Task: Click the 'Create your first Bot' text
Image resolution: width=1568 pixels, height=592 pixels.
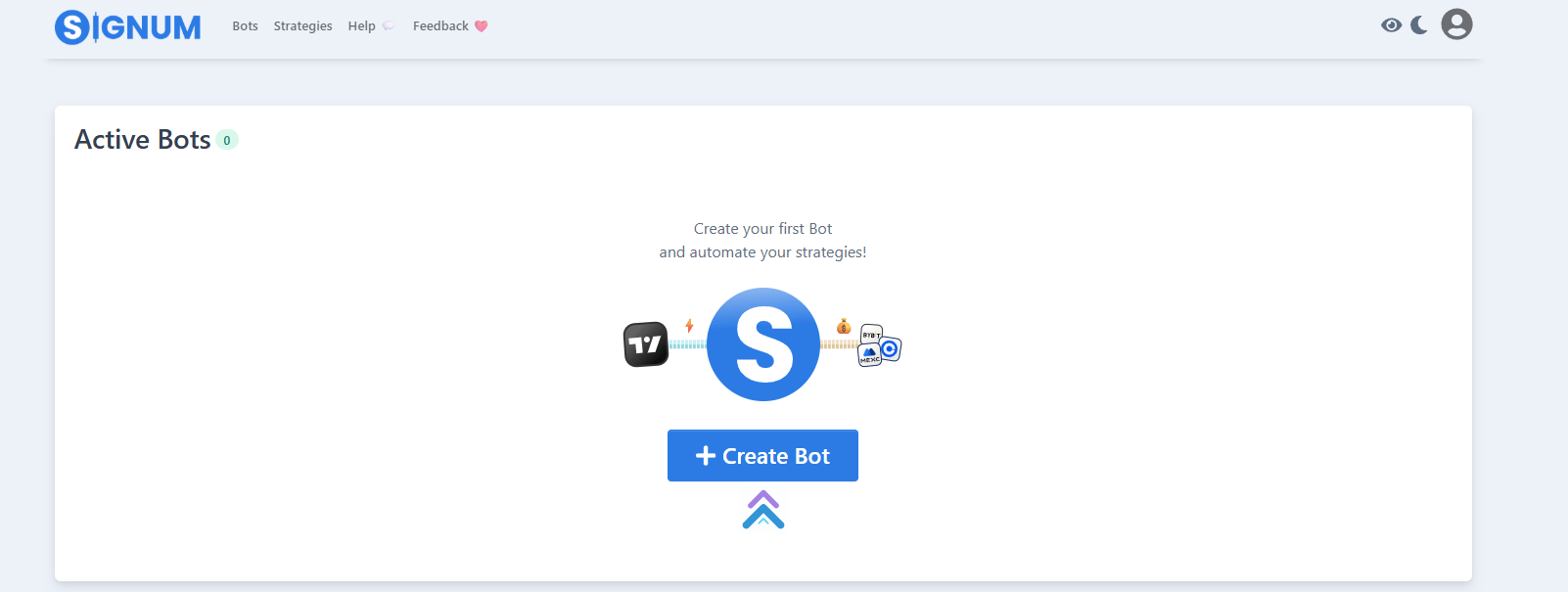Action: 762,229
